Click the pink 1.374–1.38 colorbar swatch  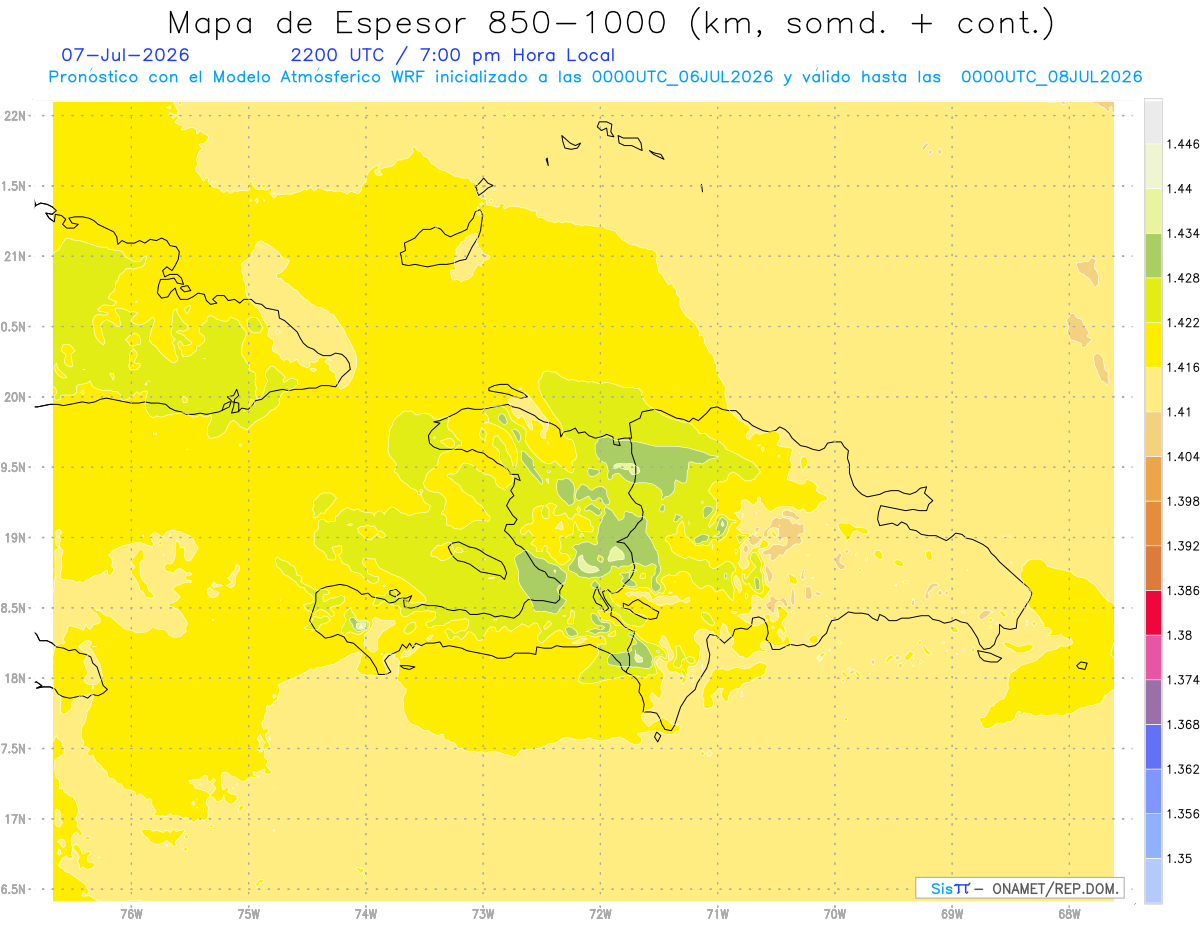(x=1153, y=657)
